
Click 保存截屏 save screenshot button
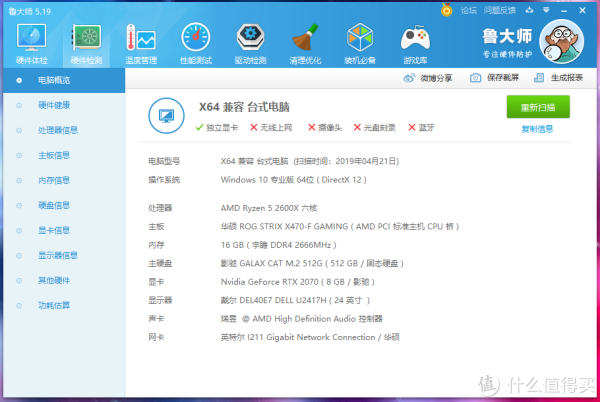494,78
